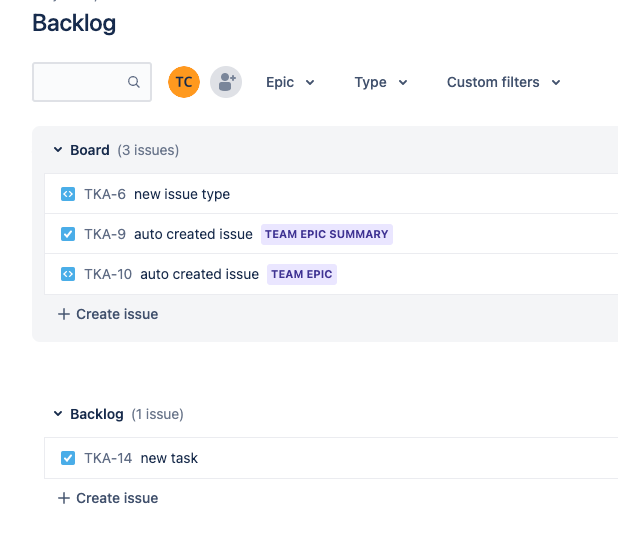Open the Custom filters dropdown
Image resolution: width=618 pixels, height=548 pixels.
click(503, 82)
